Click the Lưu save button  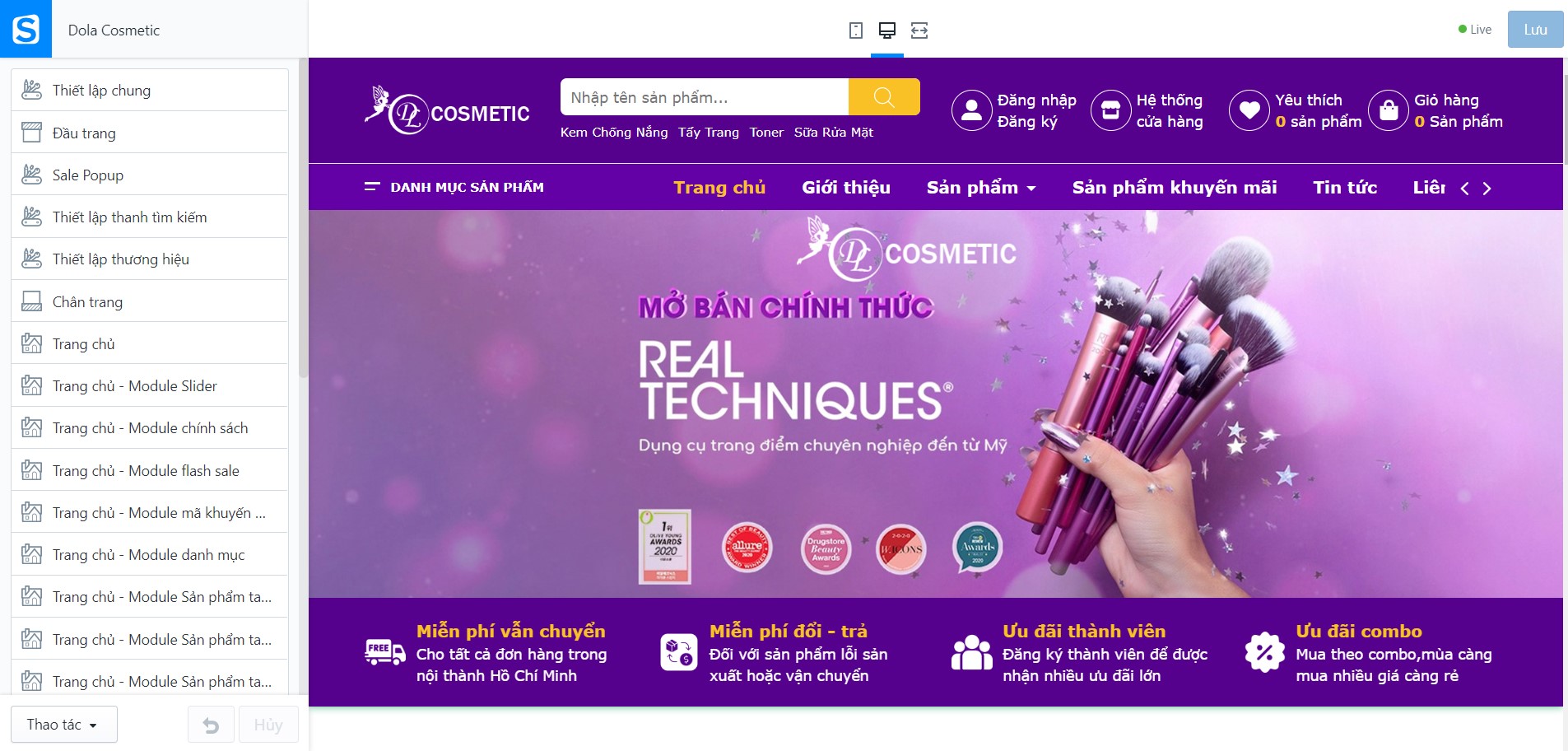pos(1535,30)
